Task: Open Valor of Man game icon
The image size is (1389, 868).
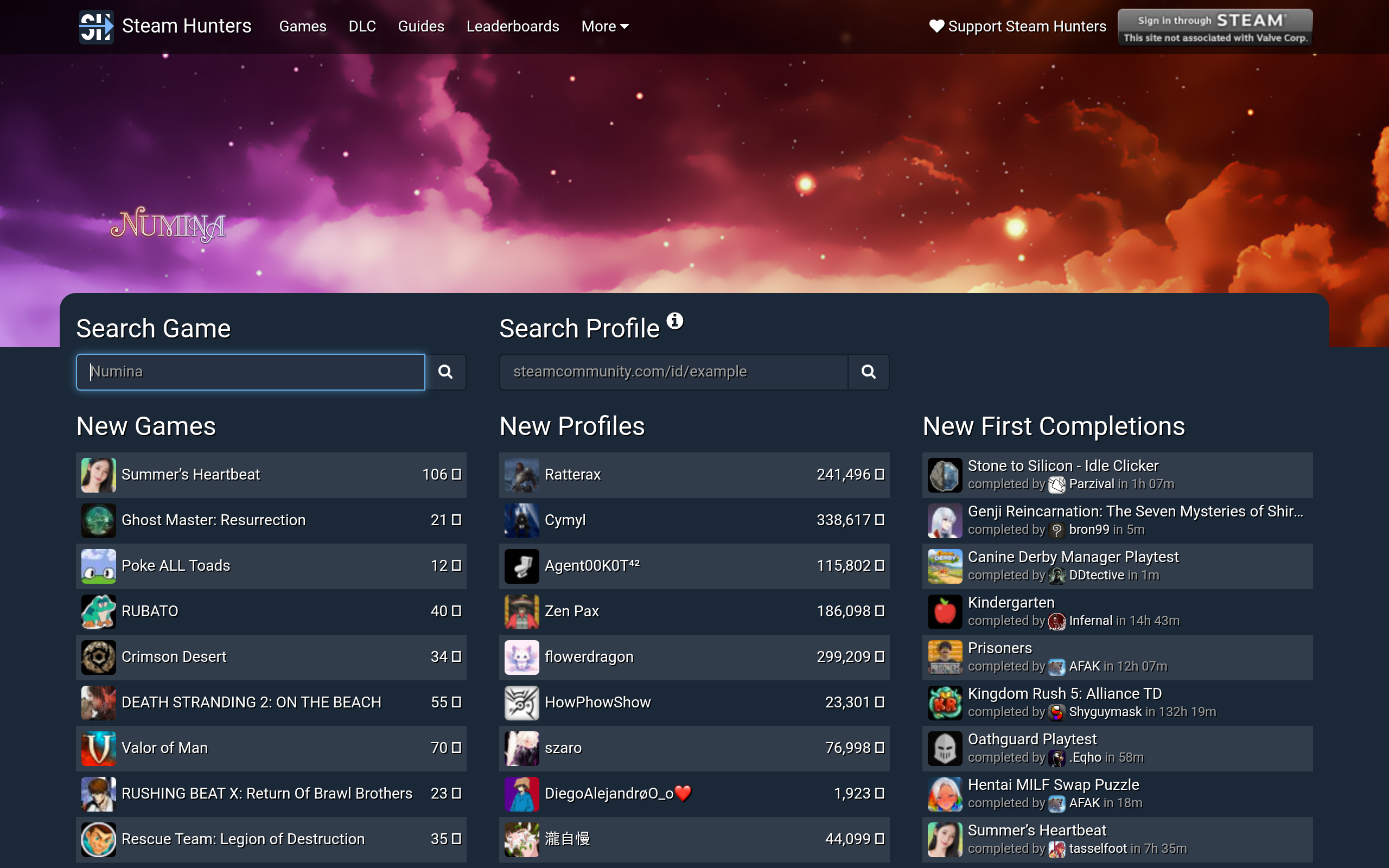Action: click(98, 748)
